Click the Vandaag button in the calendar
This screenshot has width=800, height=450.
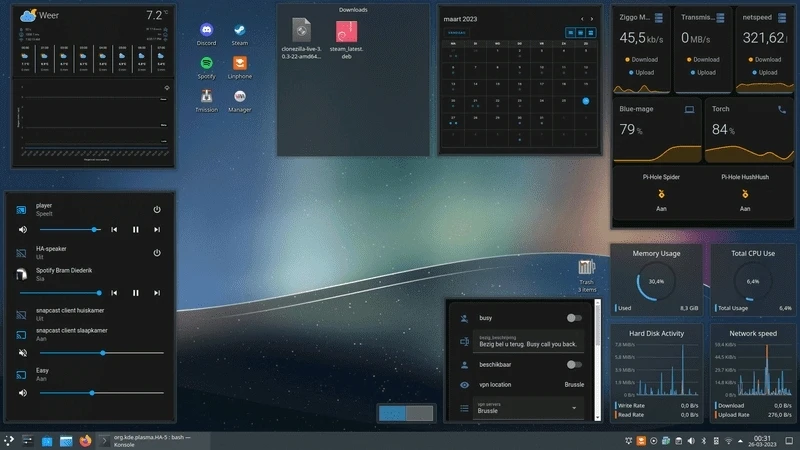(x=456, y=33)
